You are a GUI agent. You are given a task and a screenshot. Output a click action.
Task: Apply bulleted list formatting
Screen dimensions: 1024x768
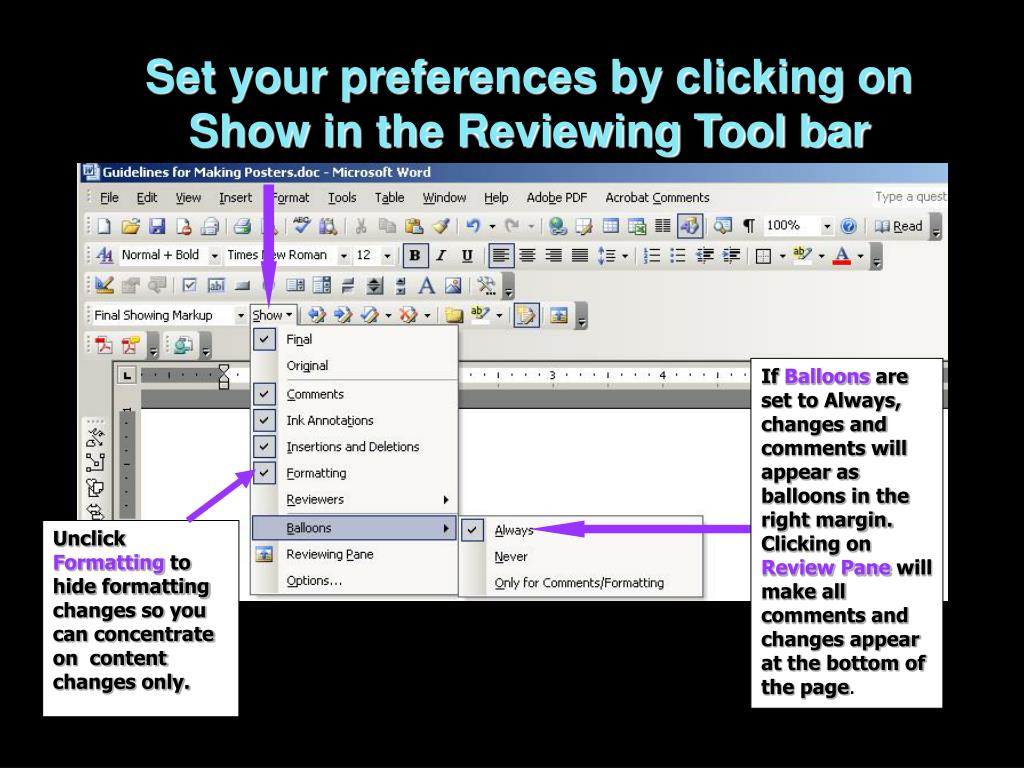[x=678, y=255]
